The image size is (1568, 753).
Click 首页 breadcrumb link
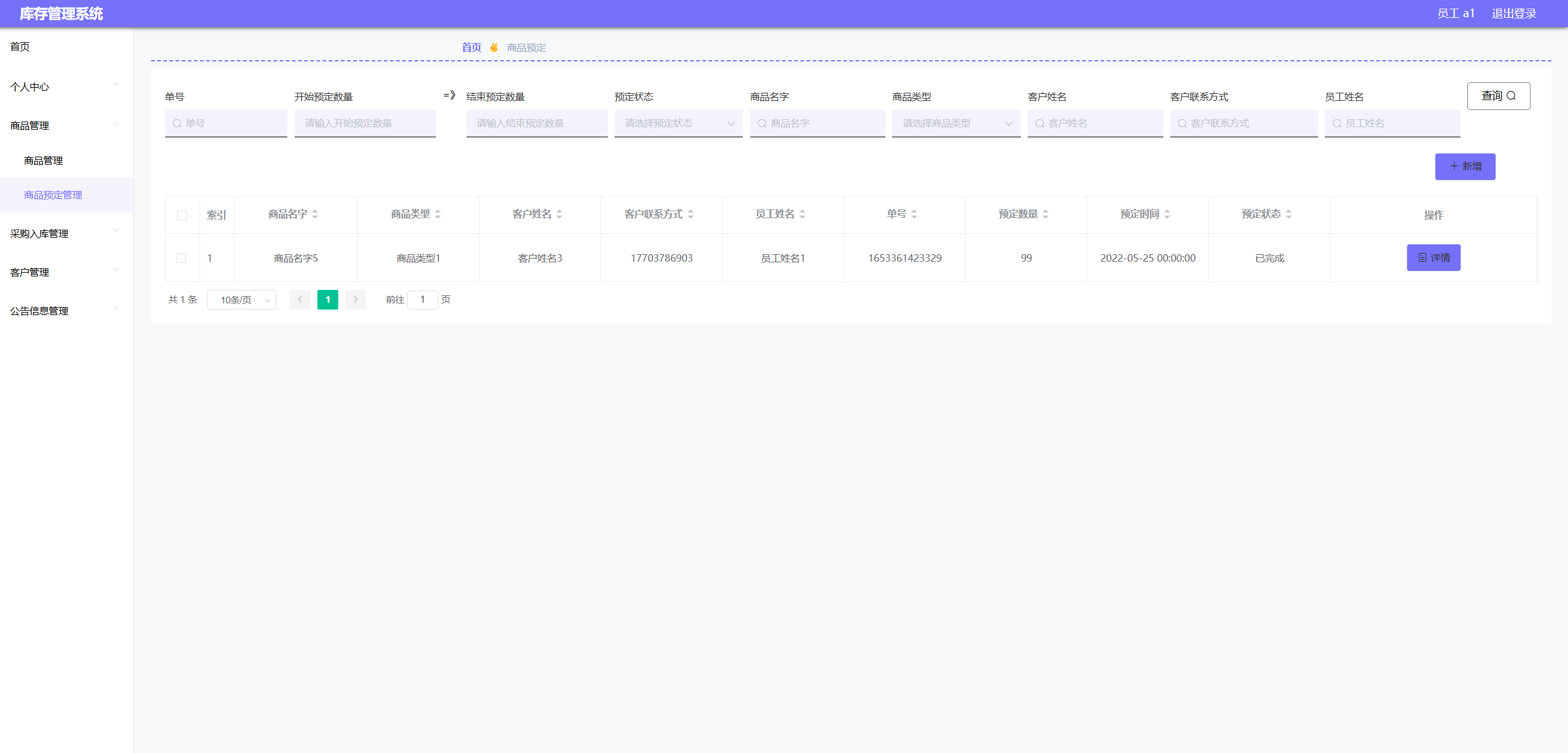(x=471, y=47)
